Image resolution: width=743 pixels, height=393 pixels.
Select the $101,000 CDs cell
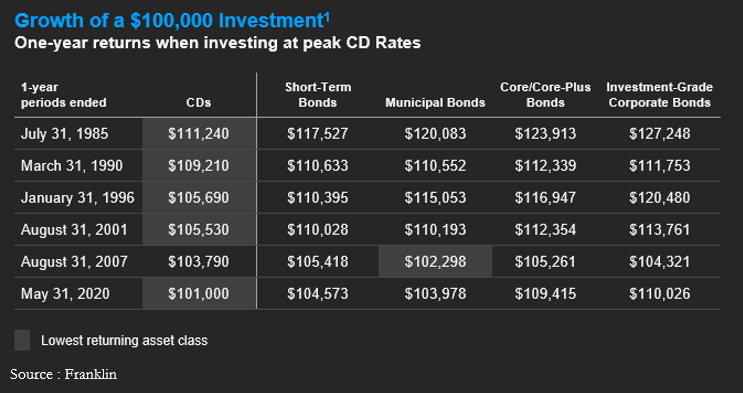point(199,294)
